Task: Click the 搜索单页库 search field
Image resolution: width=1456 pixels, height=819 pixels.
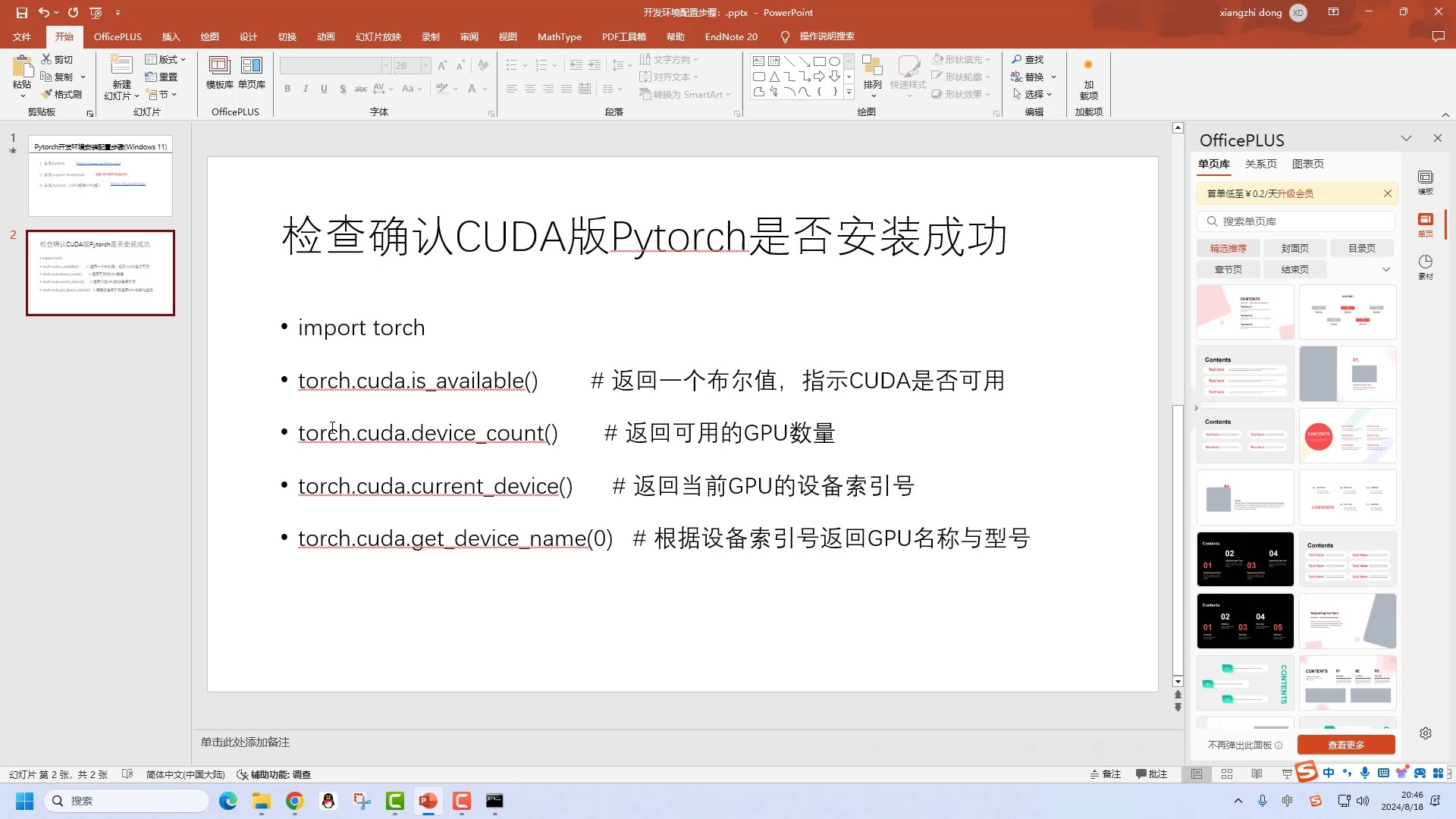Action: click(x=1297, y=221)
